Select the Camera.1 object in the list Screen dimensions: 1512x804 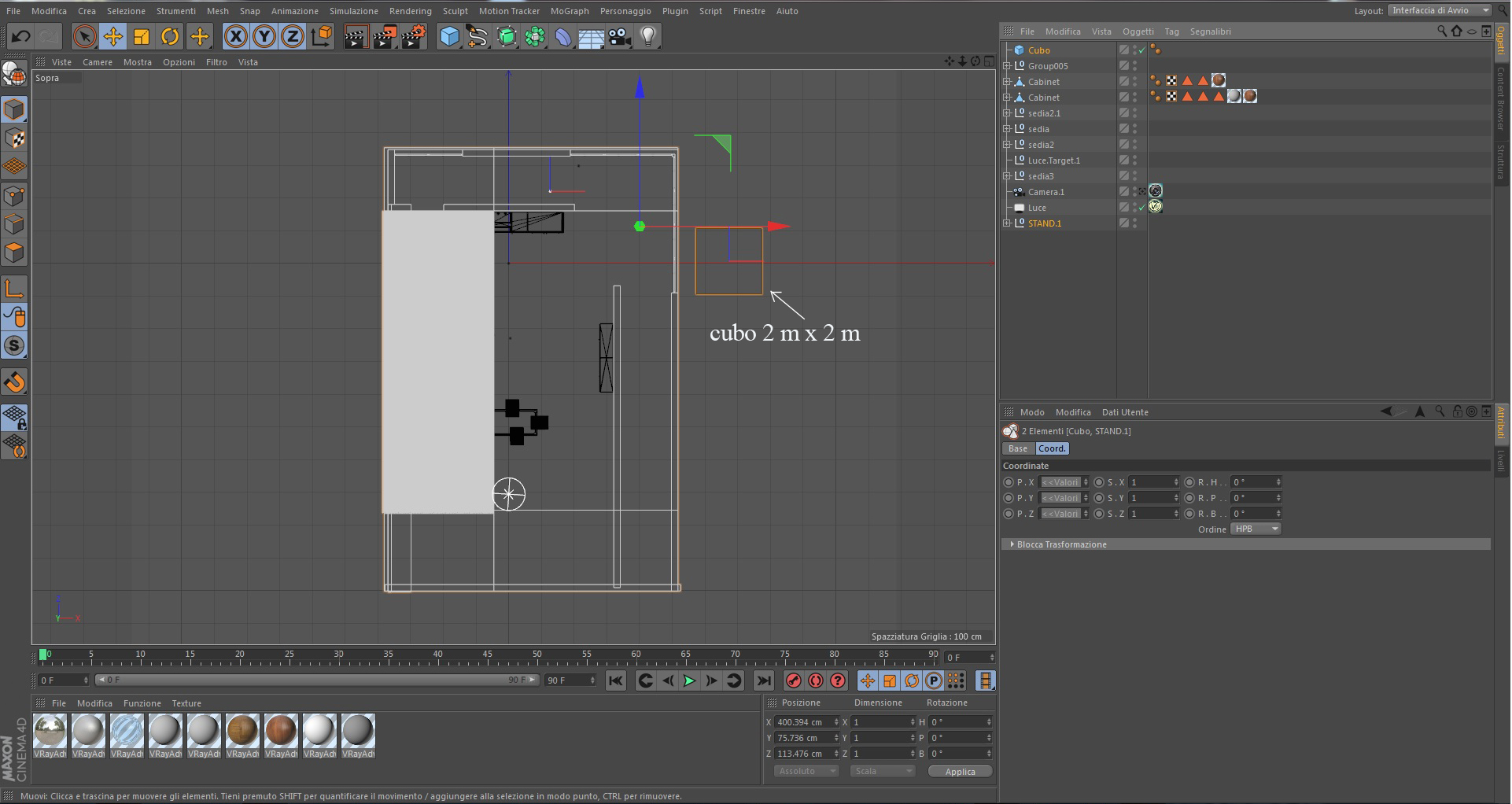coord(1045,193)
